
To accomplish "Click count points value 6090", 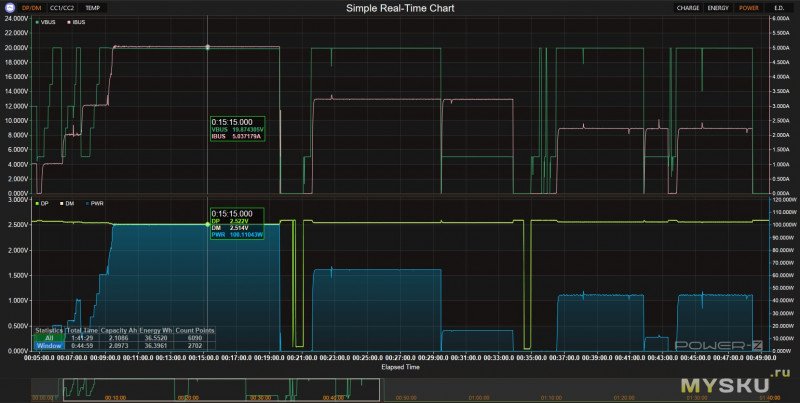I will coord(195,338).
